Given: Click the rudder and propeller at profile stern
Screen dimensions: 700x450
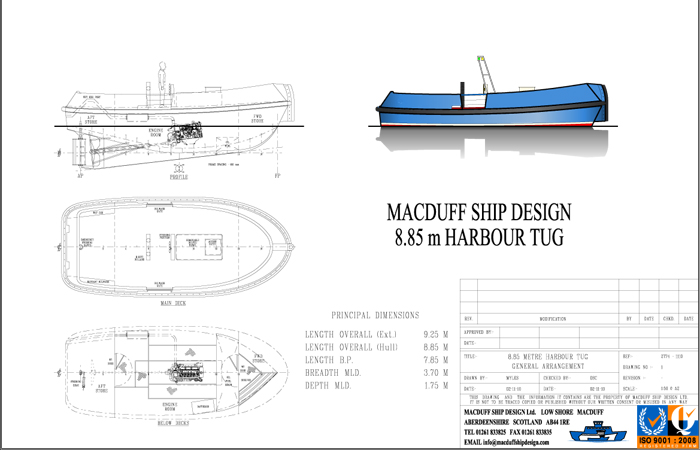Looking at the screenshot, I should [x=83, y=152].
